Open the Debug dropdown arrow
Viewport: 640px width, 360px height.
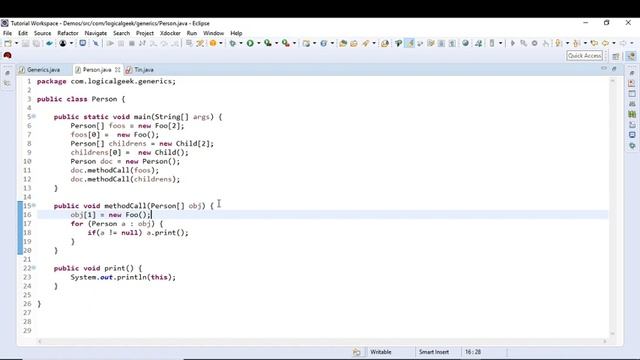coord(241,43)
